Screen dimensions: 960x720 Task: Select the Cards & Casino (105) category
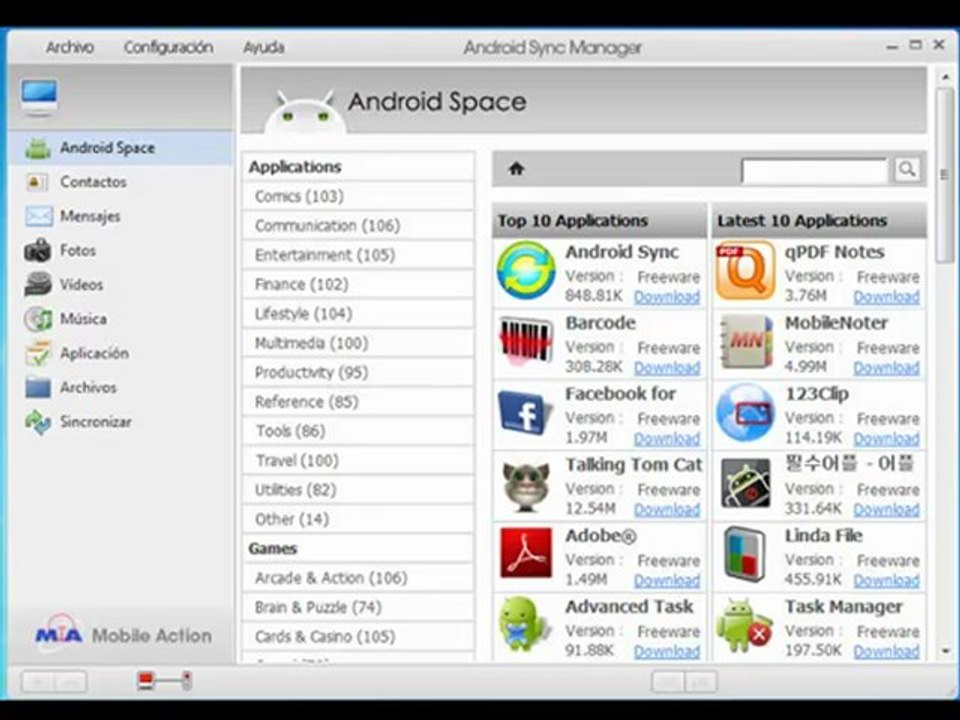[358, 637]
